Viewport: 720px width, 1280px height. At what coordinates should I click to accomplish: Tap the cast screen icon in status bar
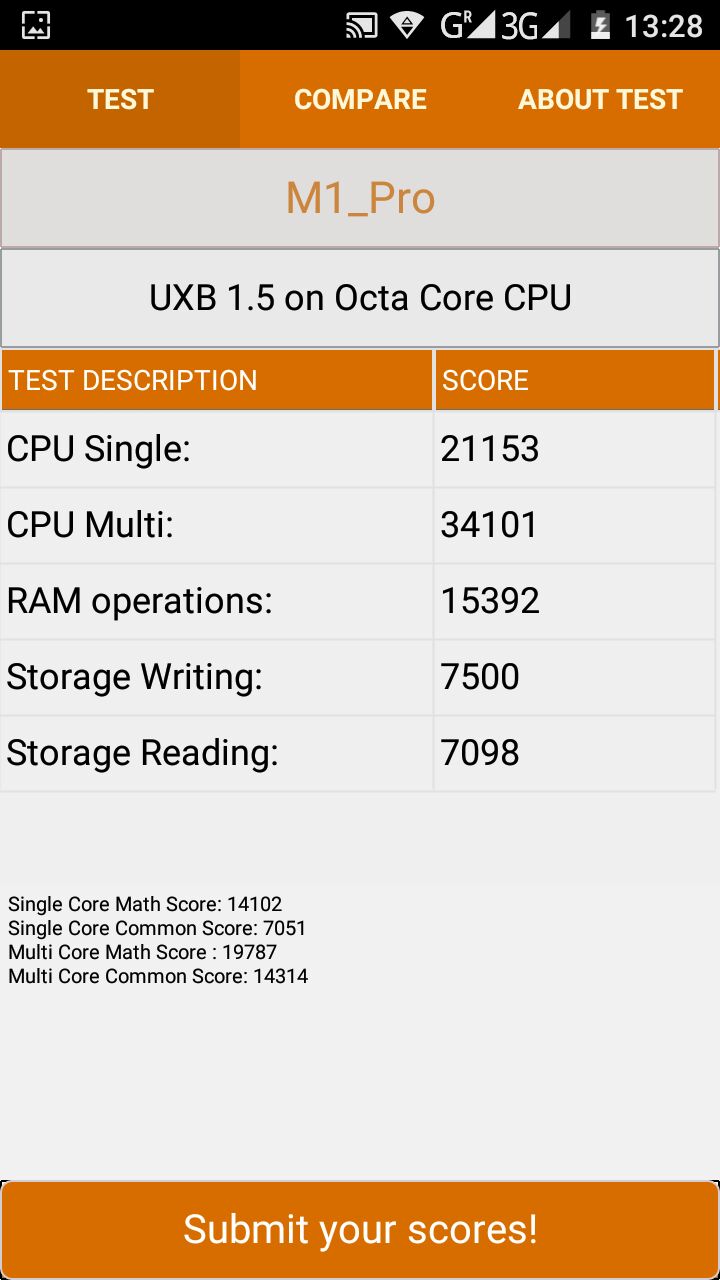pos(361,26)
